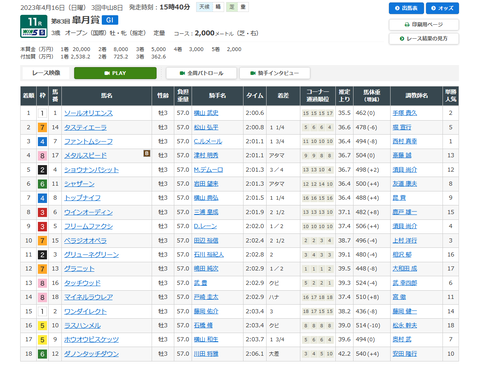The image size is (480, 366).
Task: Select last-3F value 42.2
Action: (x=344, y=354)
